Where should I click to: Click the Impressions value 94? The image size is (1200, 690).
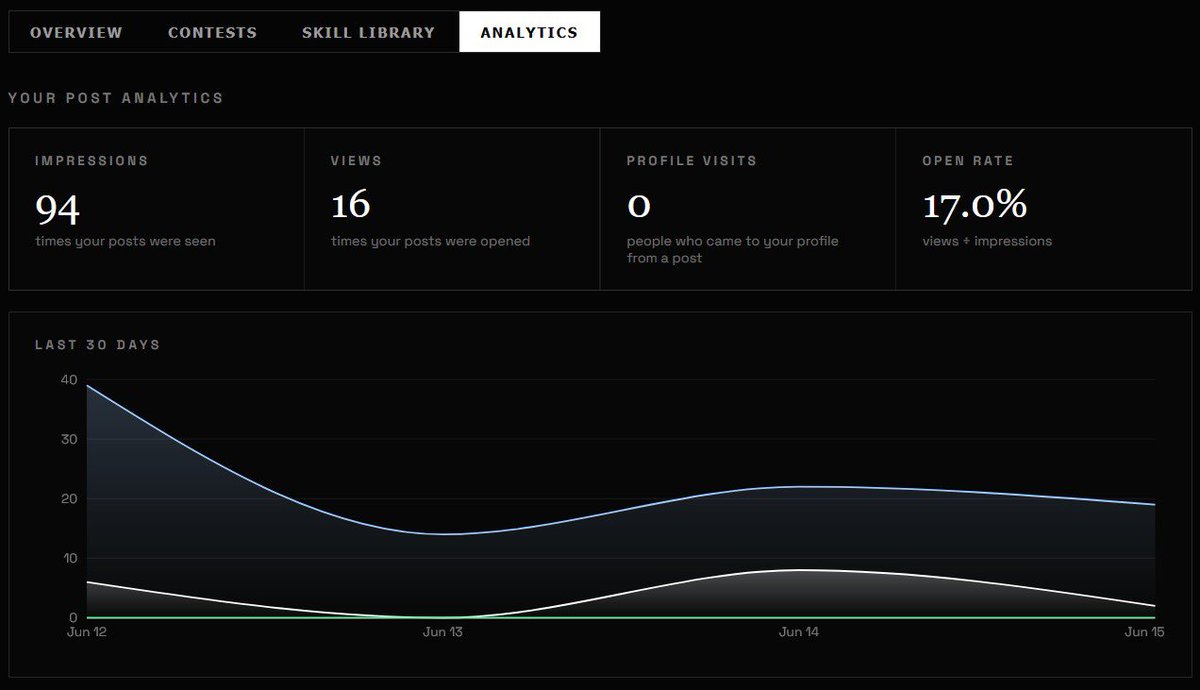pos(57,208)
